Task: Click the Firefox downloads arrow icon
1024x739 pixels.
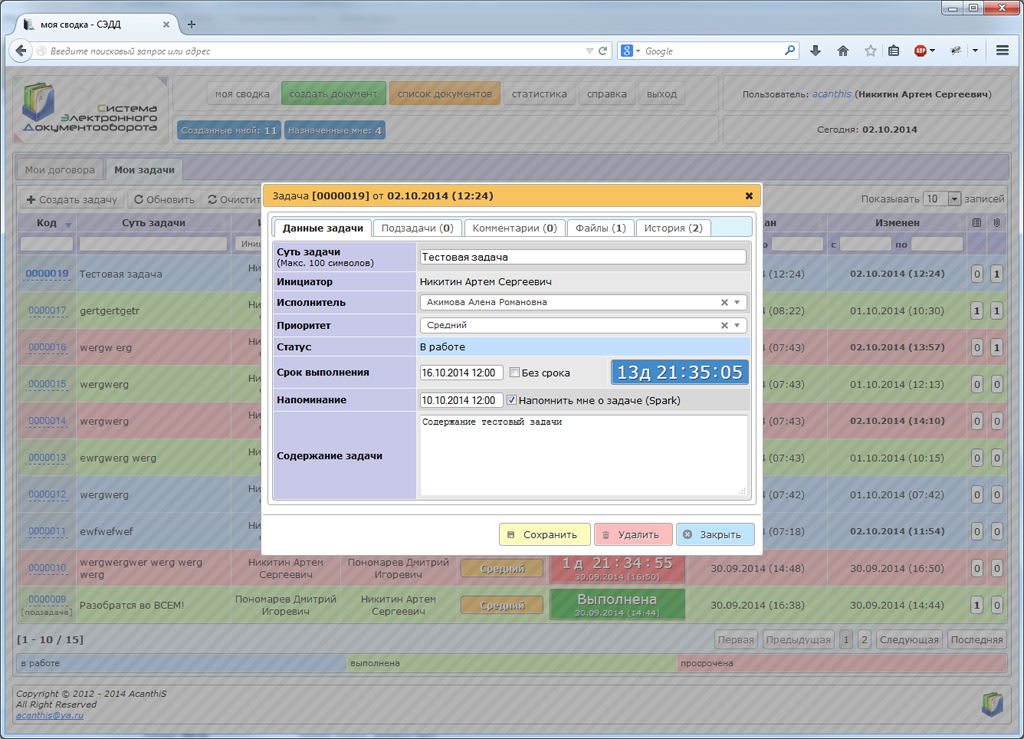Action: pyautogui.click(x=815, y=51)
